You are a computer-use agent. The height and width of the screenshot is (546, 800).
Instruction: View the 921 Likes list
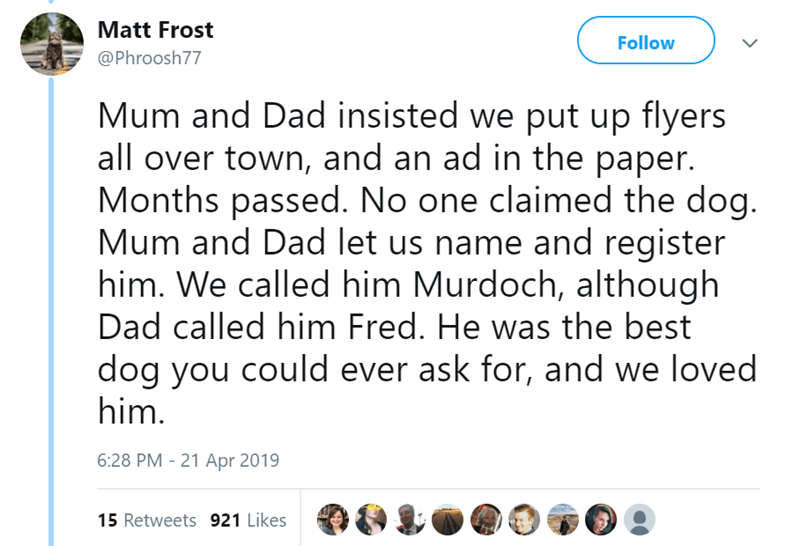(249, 520)
